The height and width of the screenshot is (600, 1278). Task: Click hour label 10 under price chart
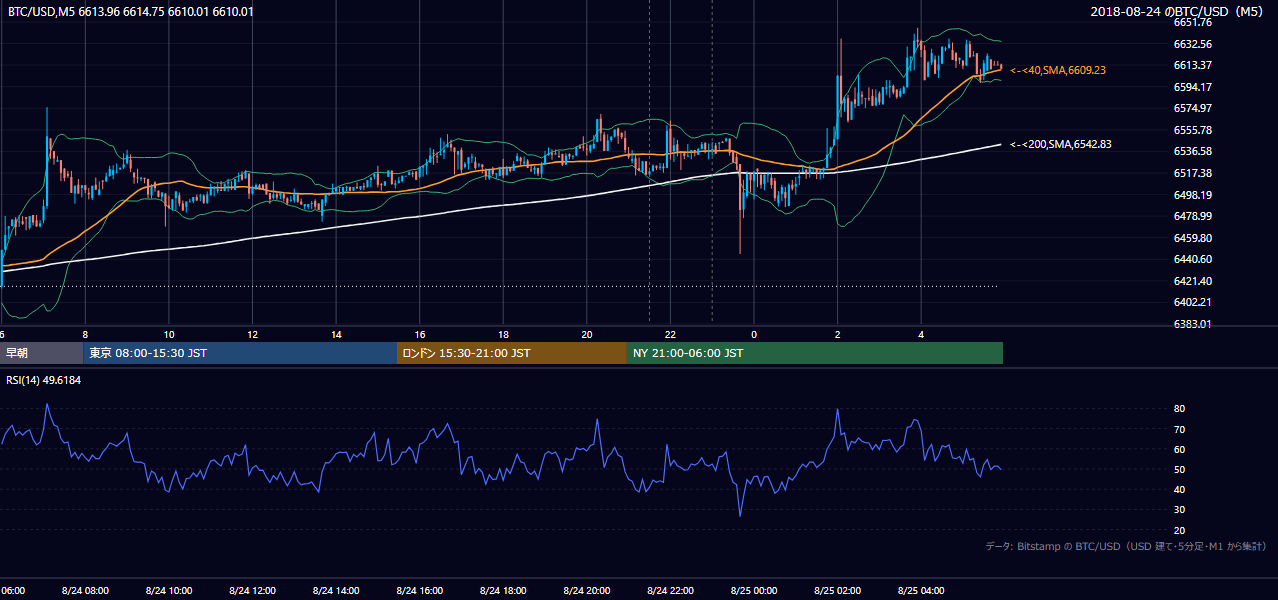169,335
